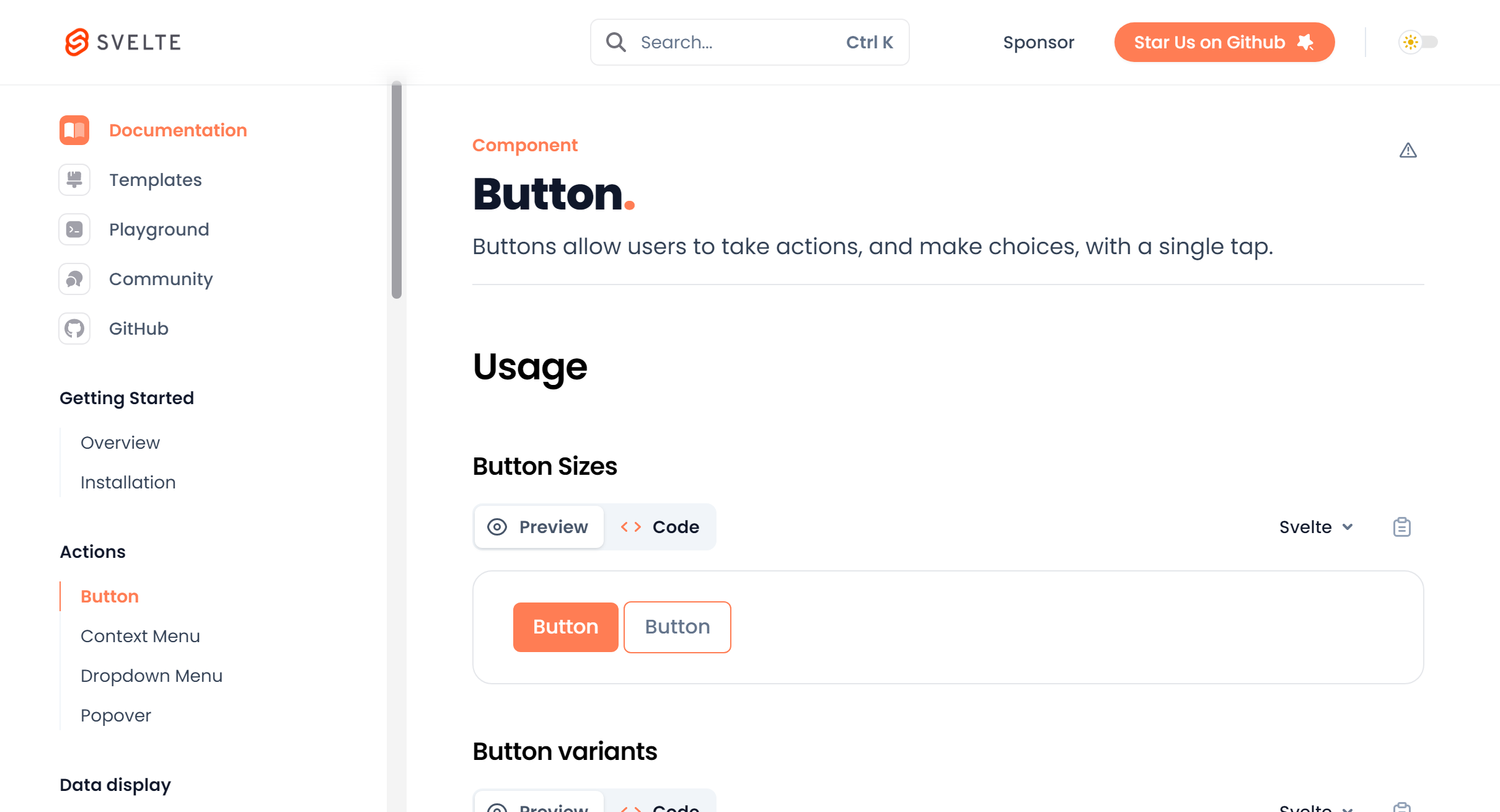Click the filled orange Button sample

pos(566,627)
